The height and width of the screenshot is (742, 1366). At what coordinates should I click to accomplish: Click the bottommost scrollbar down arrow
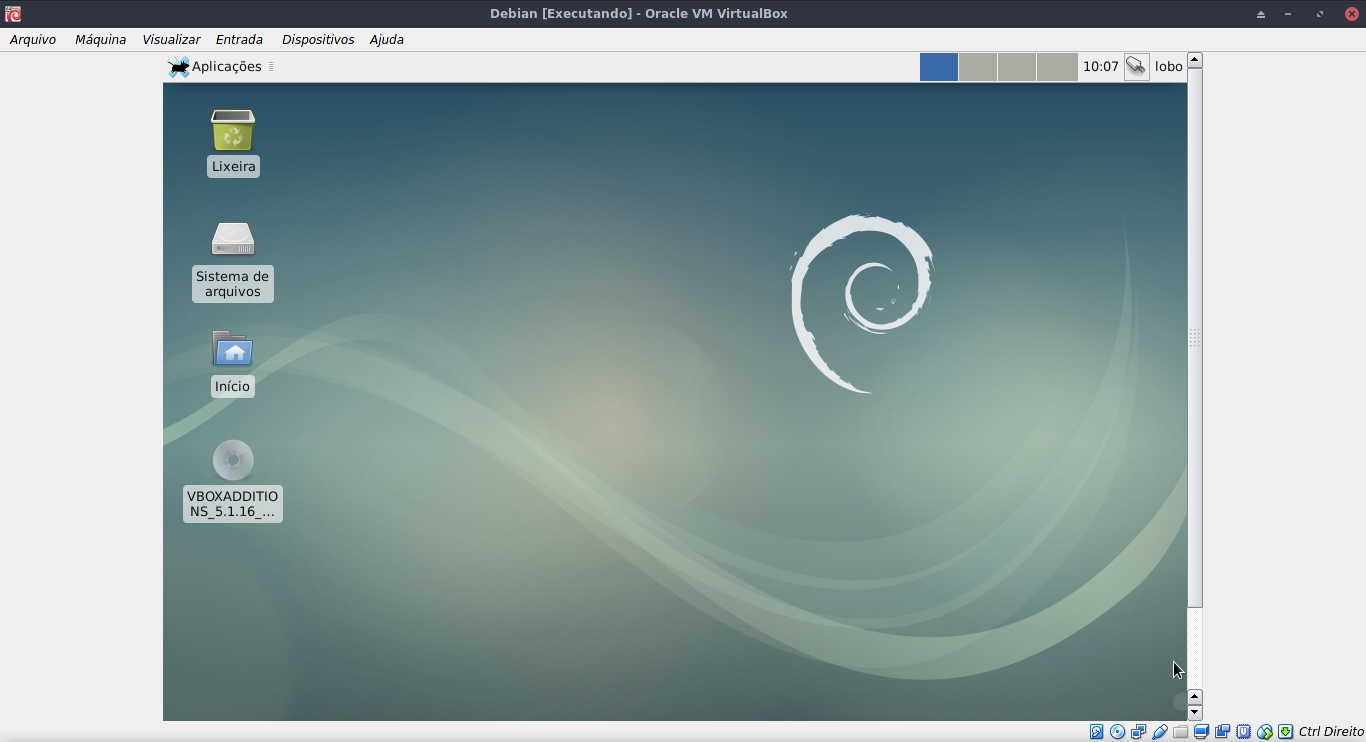click(1195, 713)
